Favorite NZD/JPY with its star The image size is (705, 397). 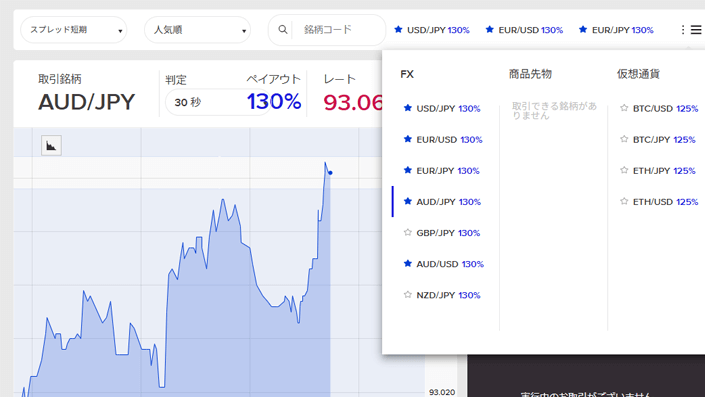tap(407, 294)
